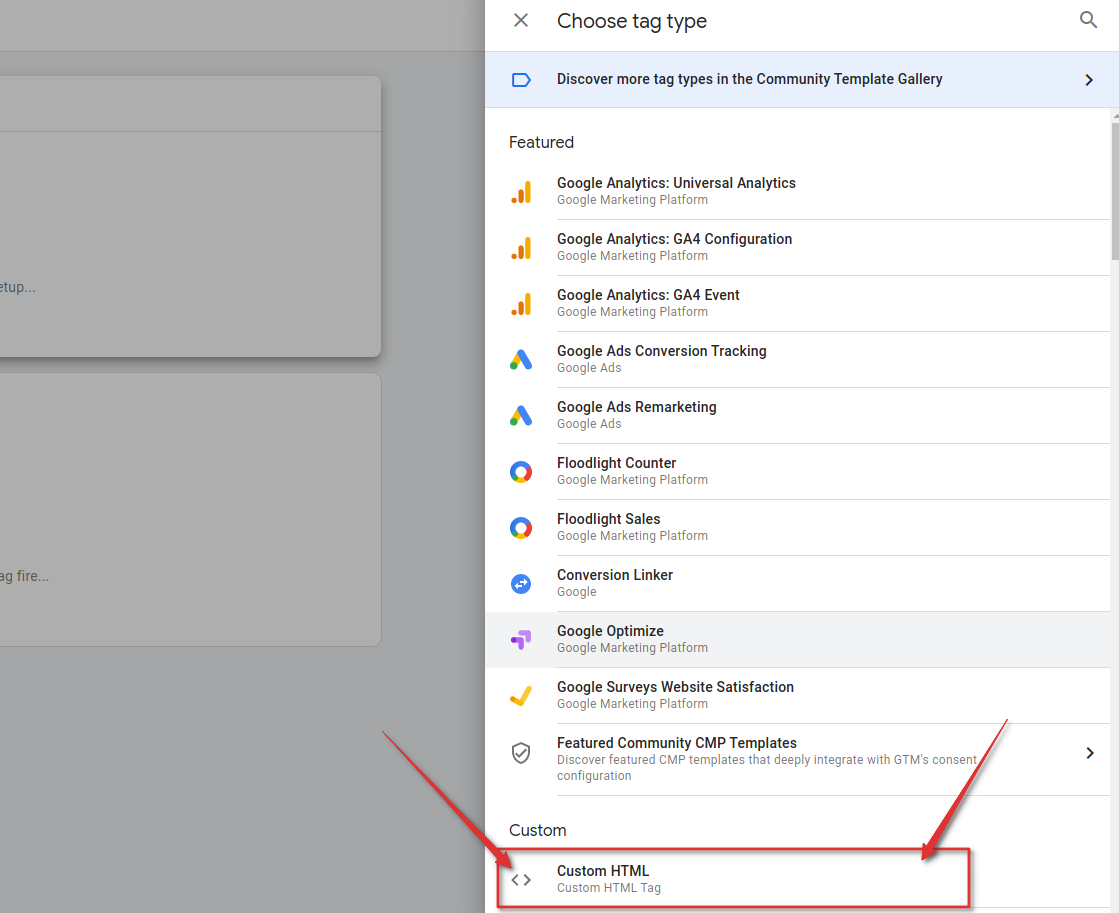Screen dimensions: 1119x913
Task: Select Google Optimize tag type
Action: [797, 640]
